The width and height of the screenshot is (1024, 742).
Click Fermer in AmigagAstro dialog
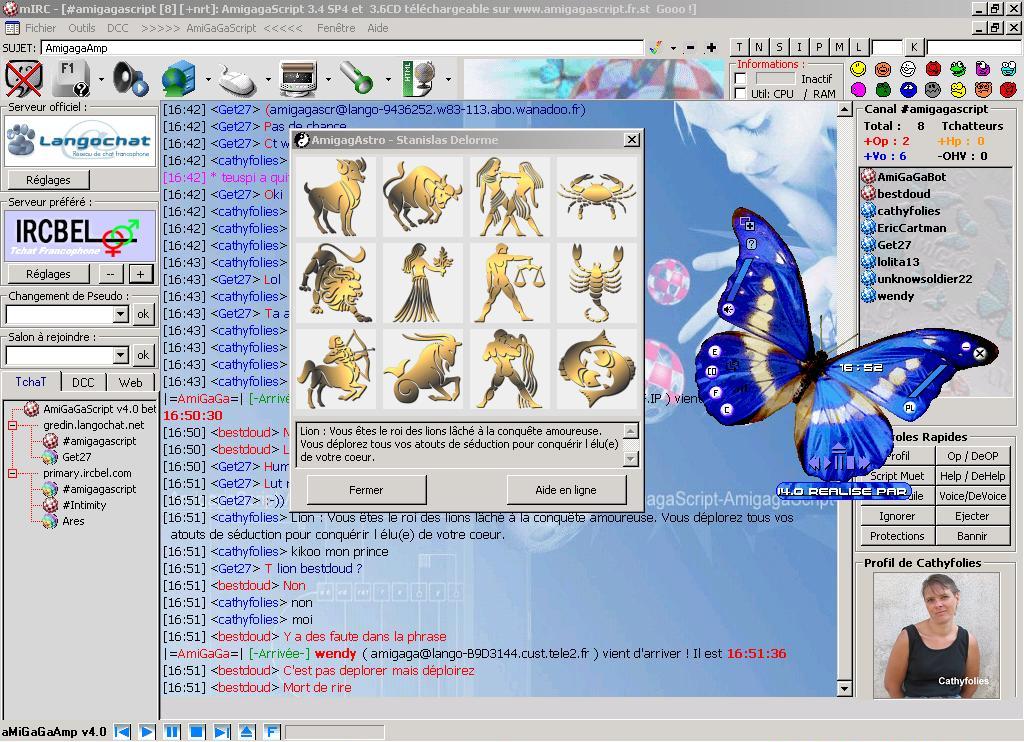click(x=366, y=490)
